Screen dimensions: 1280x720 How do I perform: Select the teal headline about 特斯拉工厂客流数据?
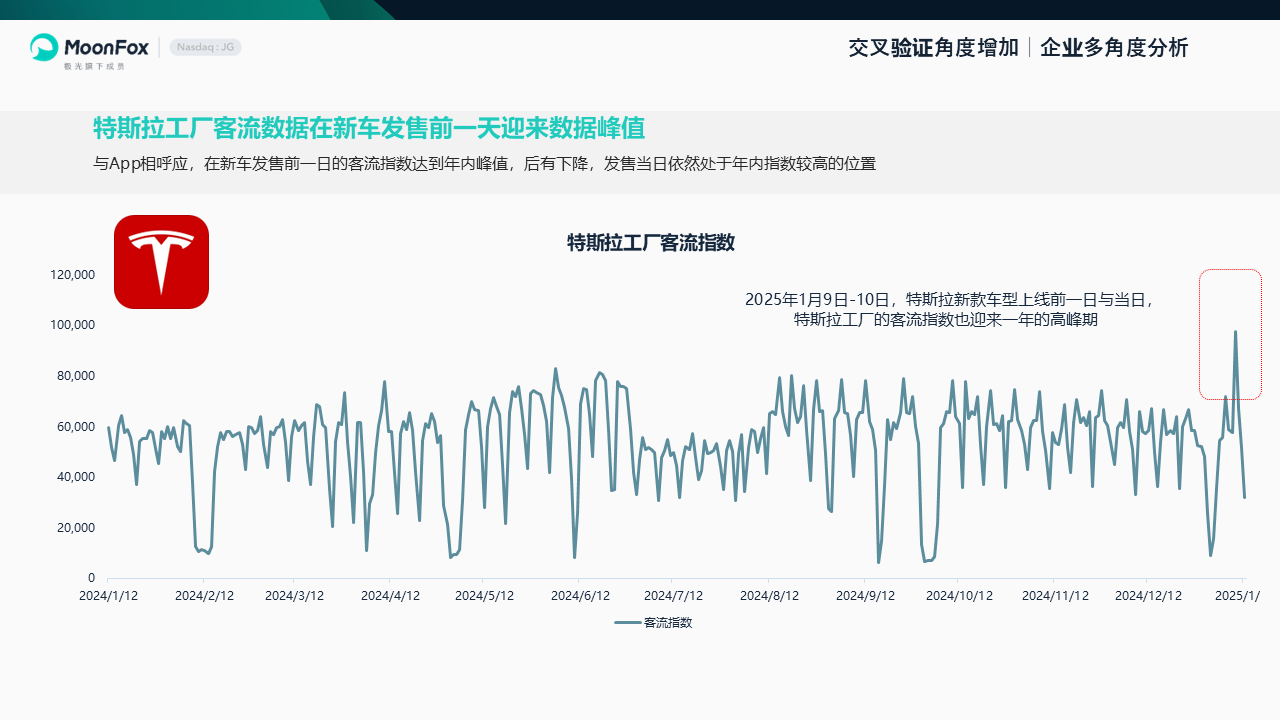(x=369, y=129)
